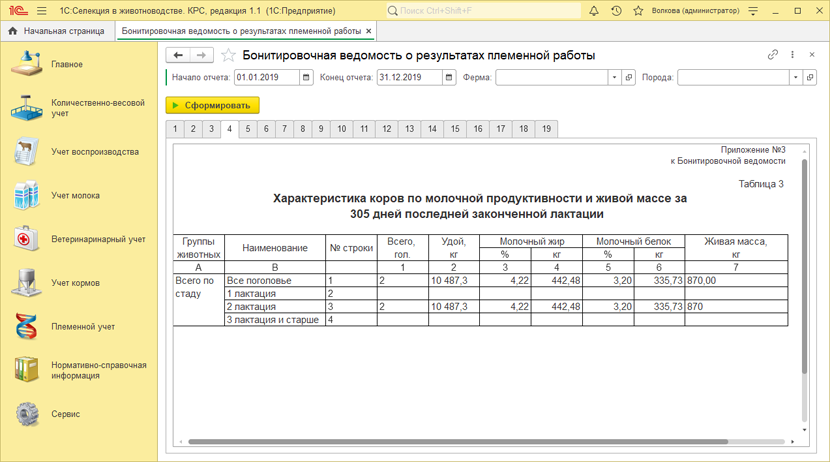Expand the Порода dropdown list

click(x=796, y=78)
